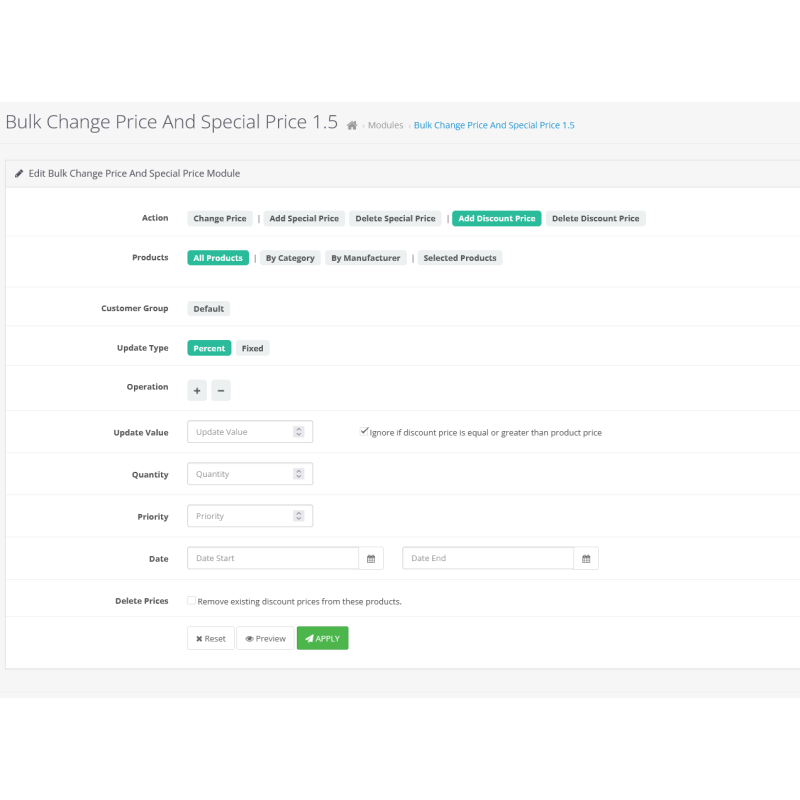The width and height of the screenshot is (800, 800).
Task: Click the Preview button
Action: point(265,638)
